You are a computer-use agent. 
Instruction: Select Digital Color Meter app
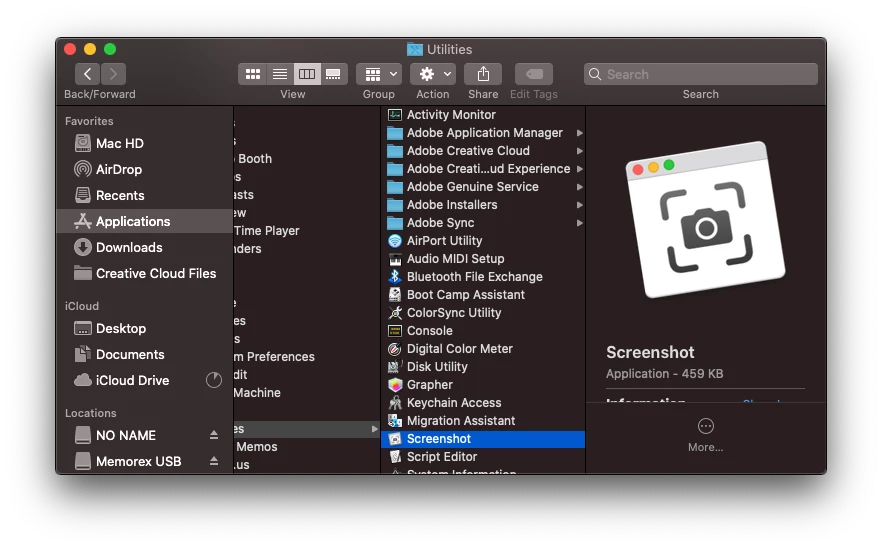point(483,349)
